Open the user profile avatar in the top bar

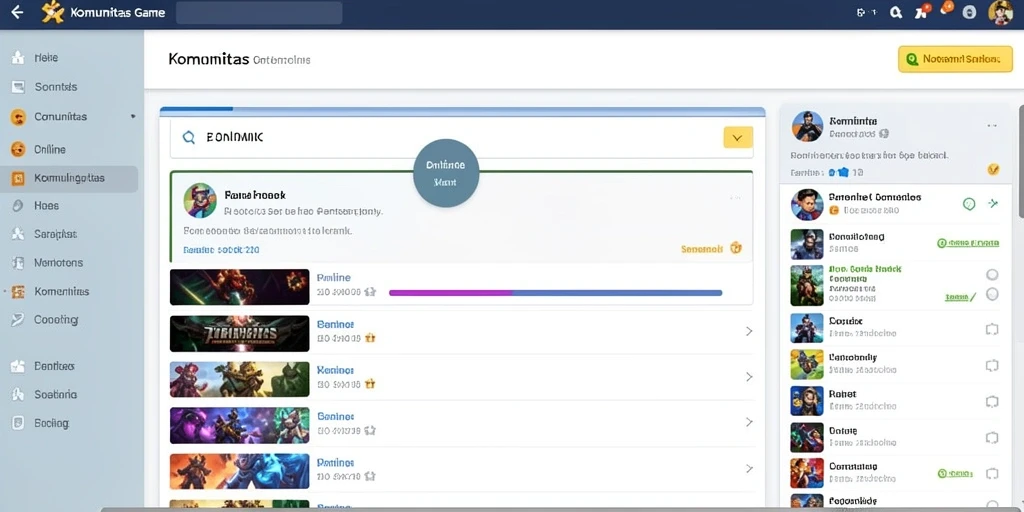point(1000,12)
